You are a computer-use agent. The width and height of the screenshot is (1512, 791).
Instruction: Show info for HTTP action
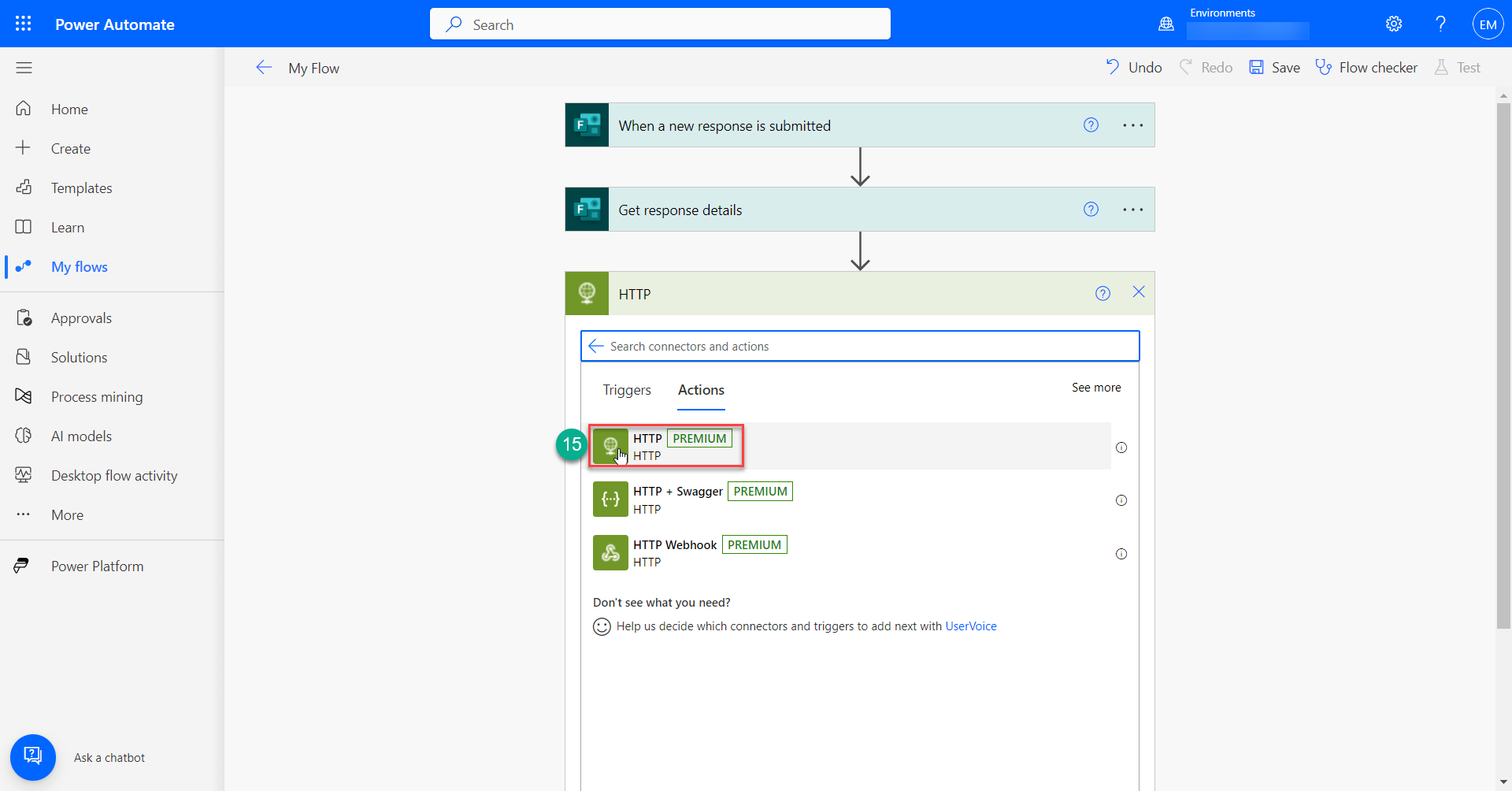(1121, 447)
